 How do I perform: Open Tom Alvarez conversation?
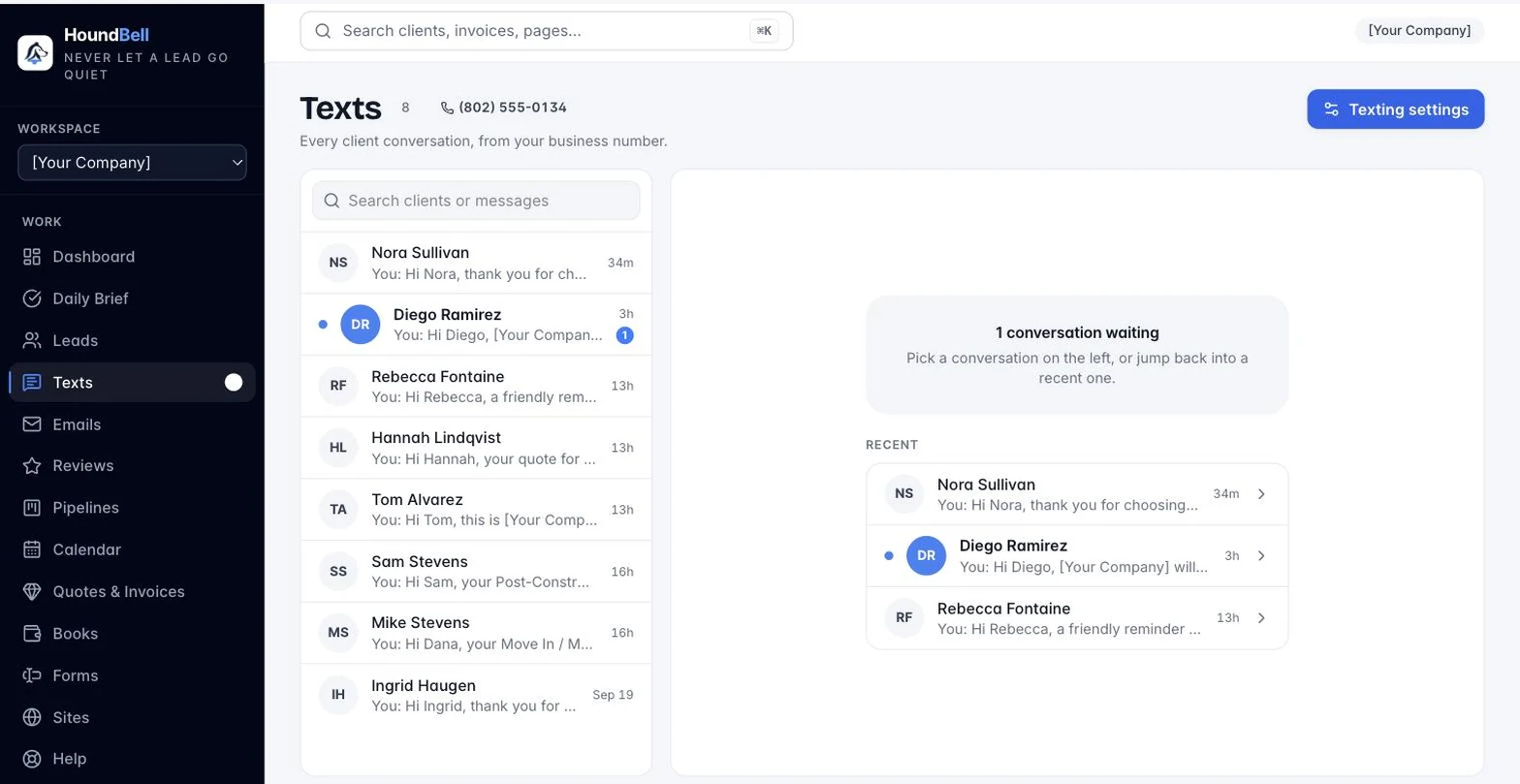(x=476, y=510)
